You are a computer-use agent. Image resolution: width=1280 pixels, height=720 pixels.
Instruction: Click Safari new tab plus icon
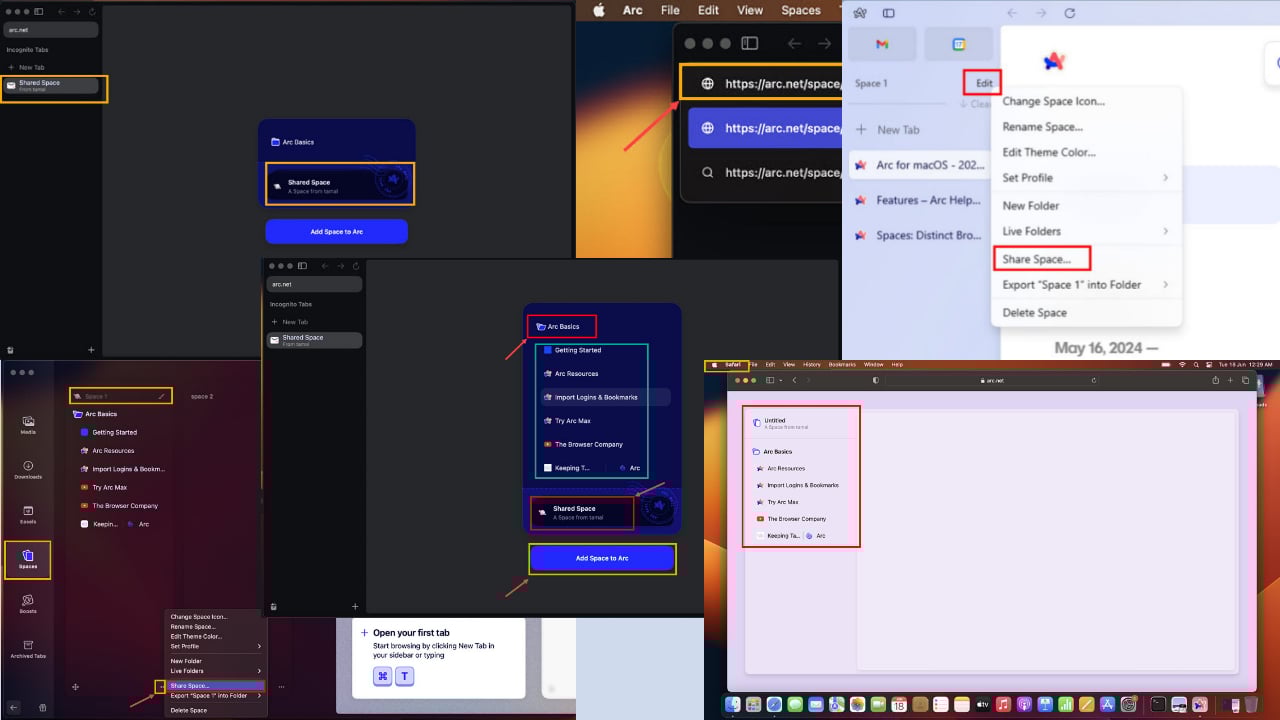(1230, 380)
